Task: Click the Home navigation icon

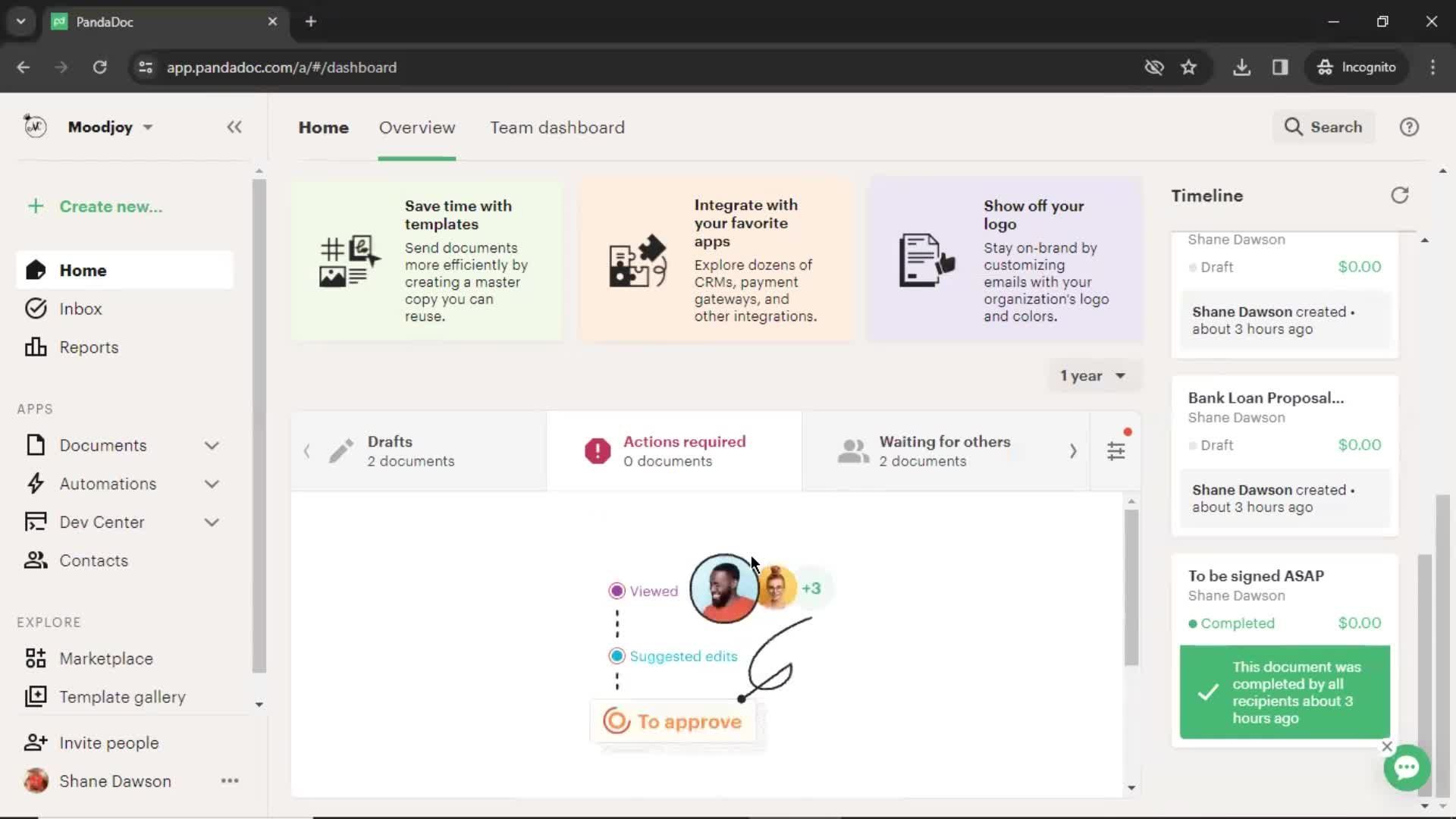Action: (36, 270)
